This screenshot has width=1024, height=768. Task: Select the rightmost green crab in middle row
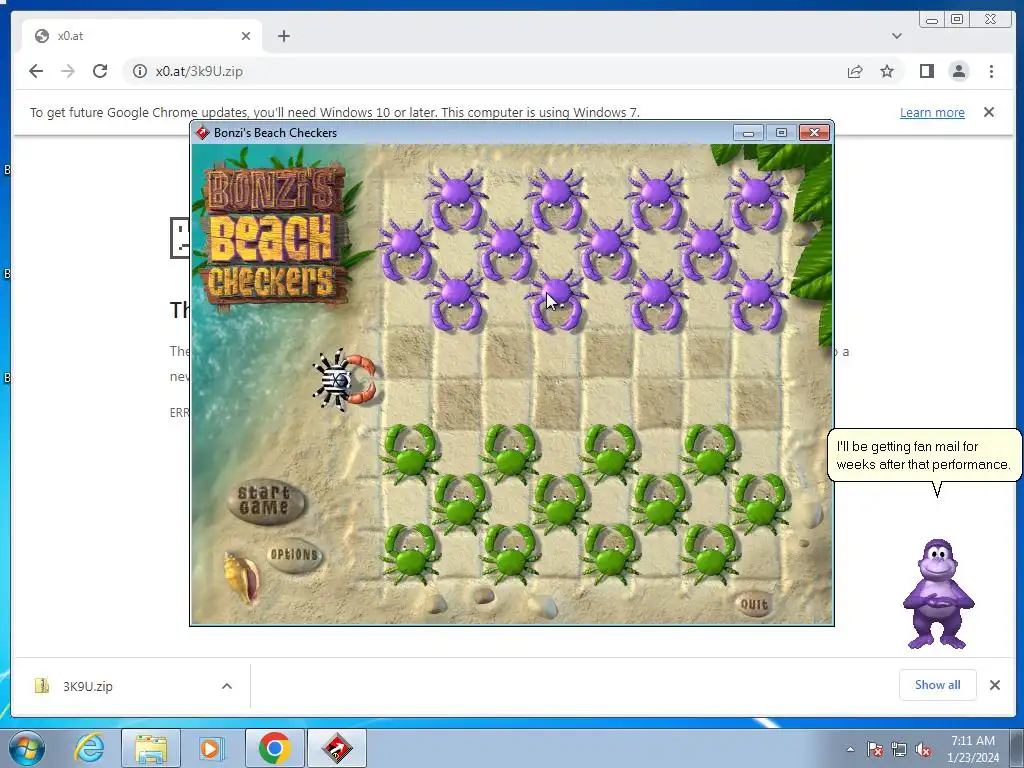pyautogui.click(x=760, y=504)
